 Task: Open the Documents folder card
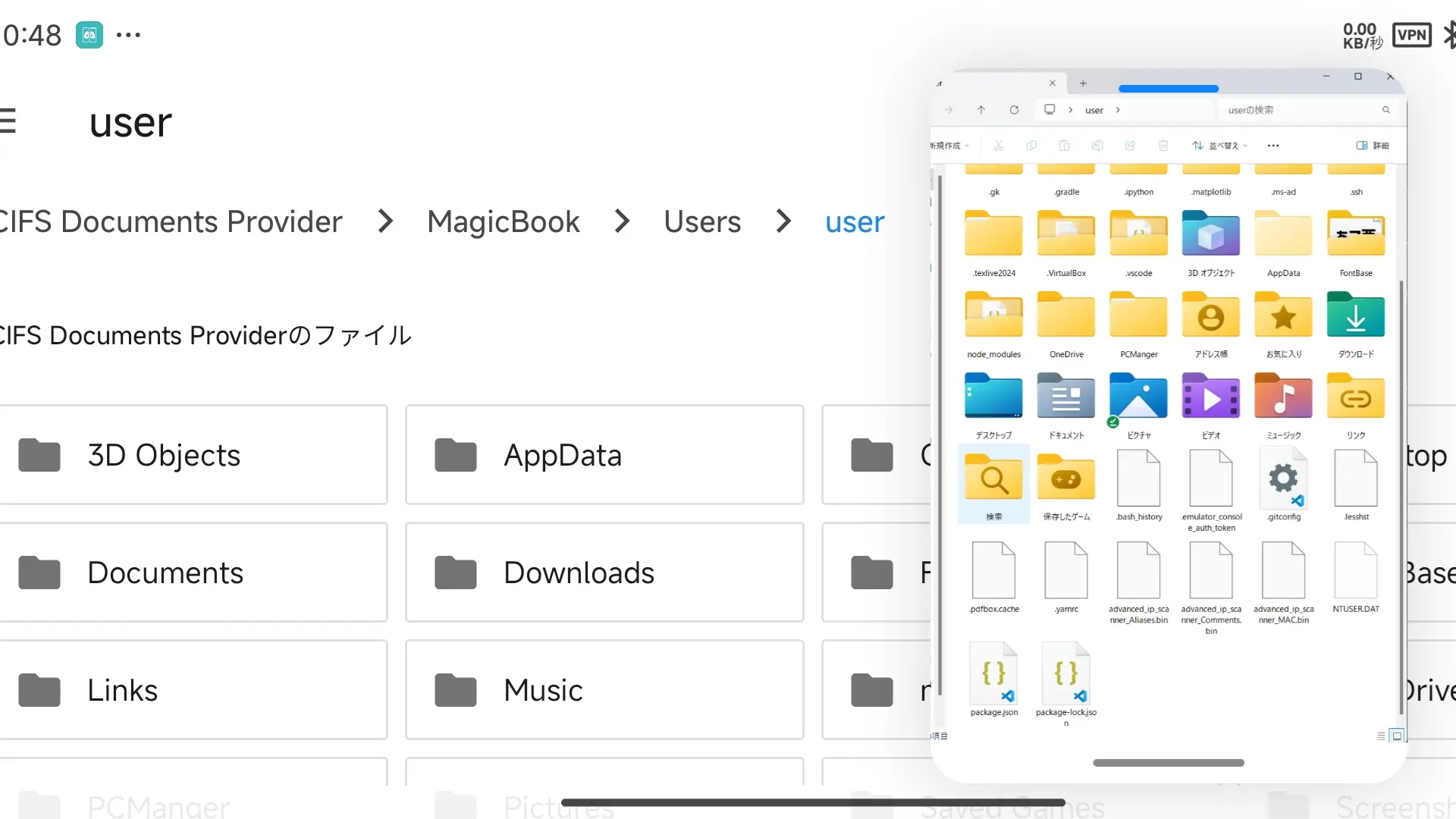pos(193,573)
